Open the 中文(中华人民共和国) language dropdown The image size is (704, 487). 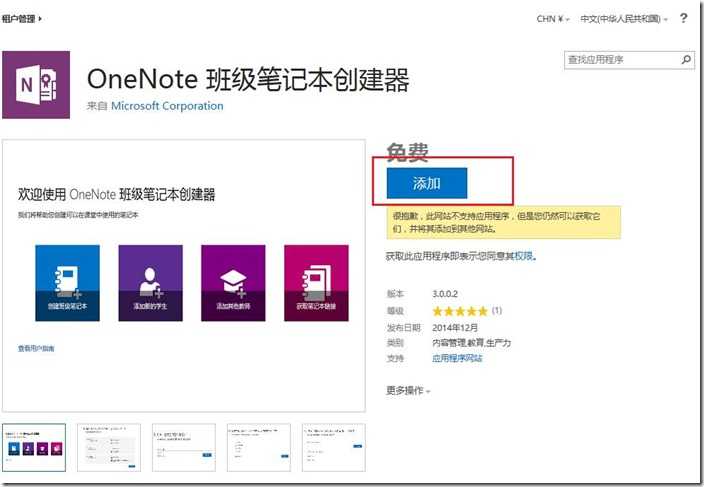click(x=624, y=19)
